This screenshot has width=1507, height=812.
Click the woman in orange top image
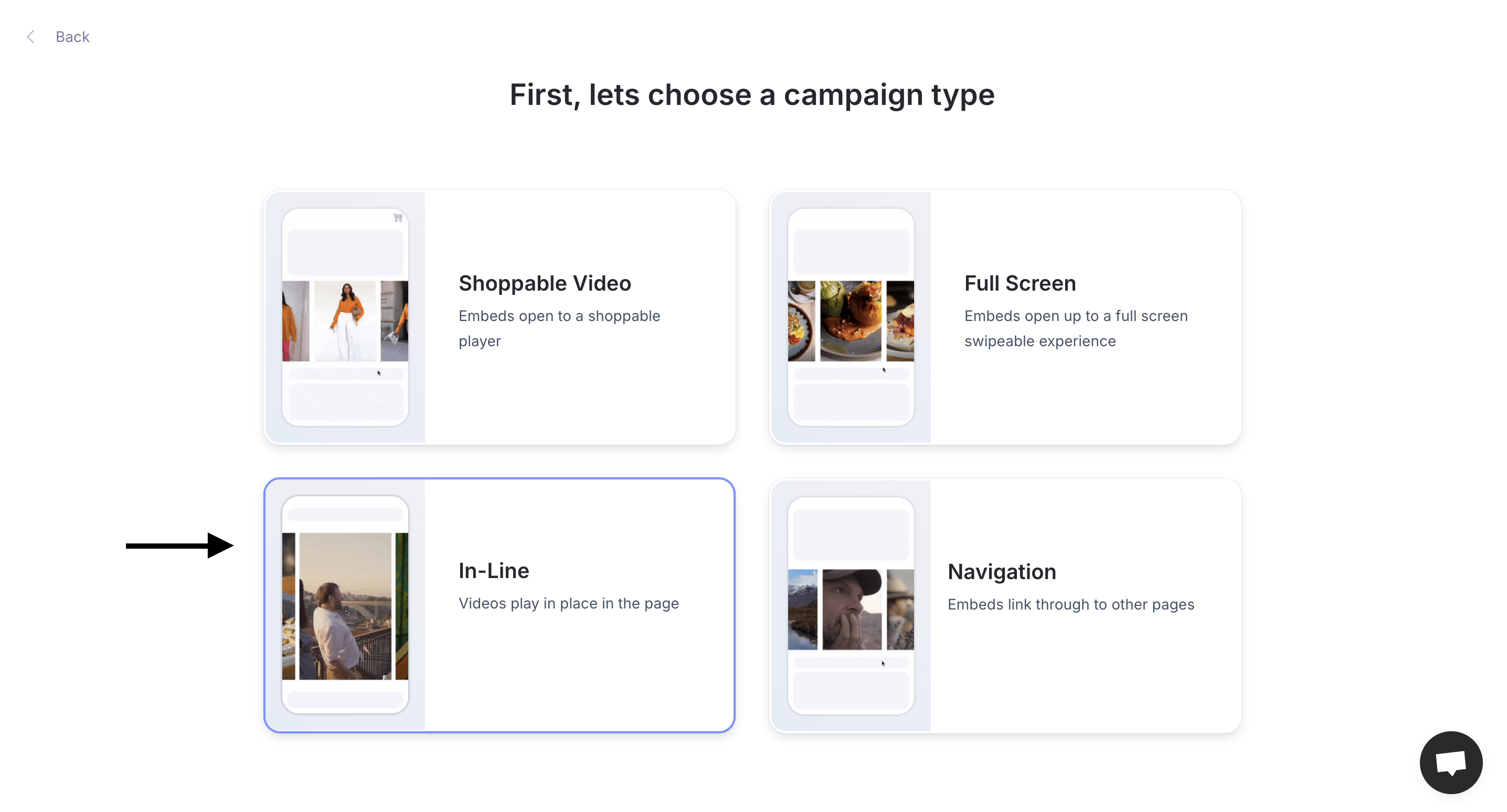[x=345, y=321]
